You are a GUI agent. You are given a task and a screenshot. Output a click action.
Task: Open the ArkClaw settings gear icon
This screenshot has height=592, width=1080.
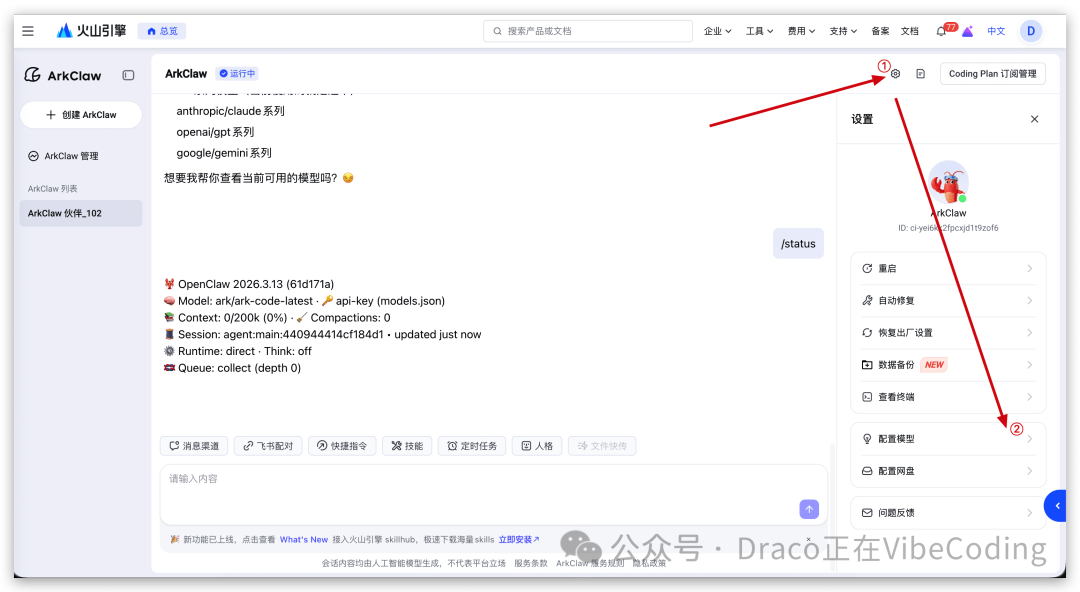(x=895, y=73)
